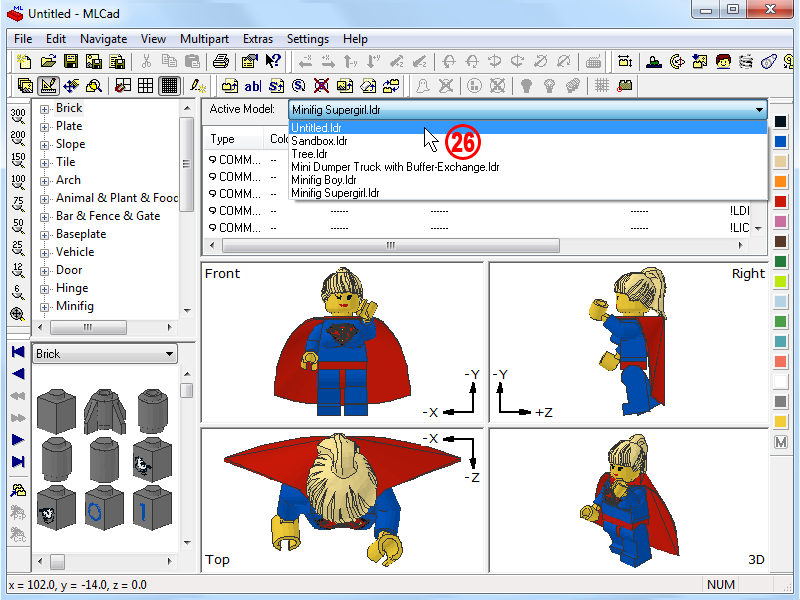The height and width of the screenshot is (600, 800).
Task: Create a new model file
Action: tap(24, 62)
